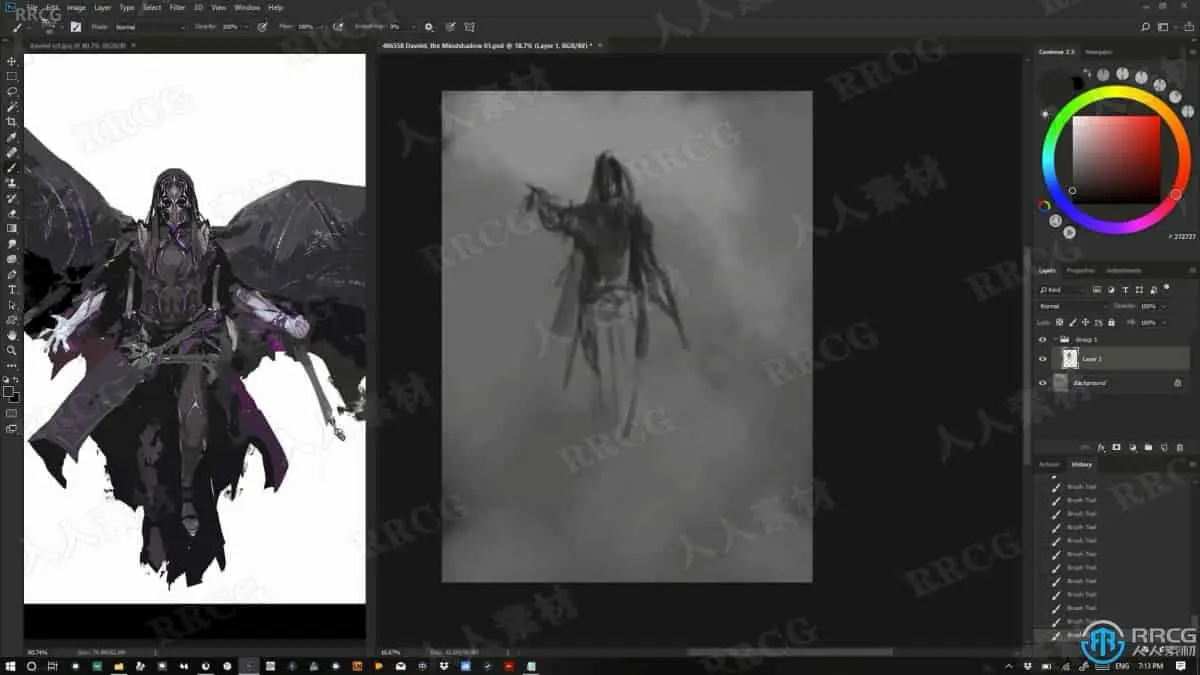Screen dimensions: 1200x675
Task: Click the Change Screen Mode icon
Action: click(12, 428)
